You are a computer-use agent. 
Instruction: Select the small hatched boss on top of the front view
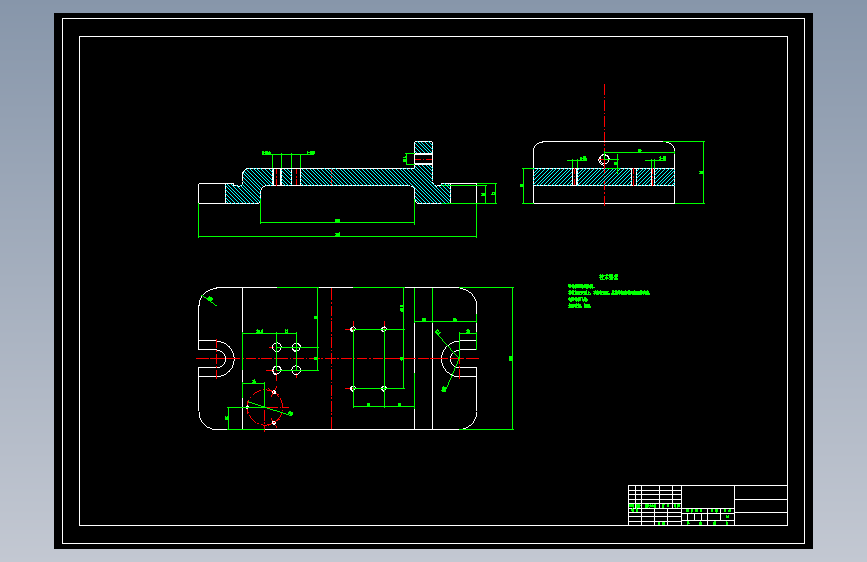424,155
